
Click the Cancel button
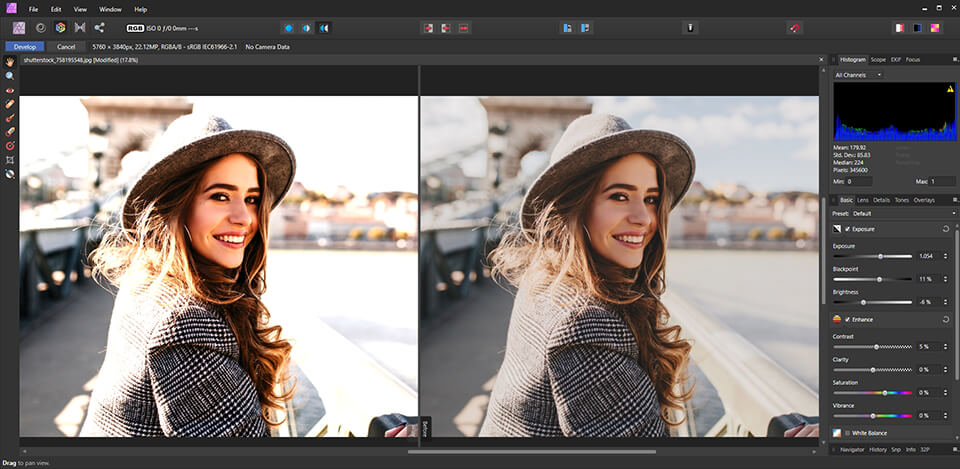pyautogui.click(x=66, y=47)
